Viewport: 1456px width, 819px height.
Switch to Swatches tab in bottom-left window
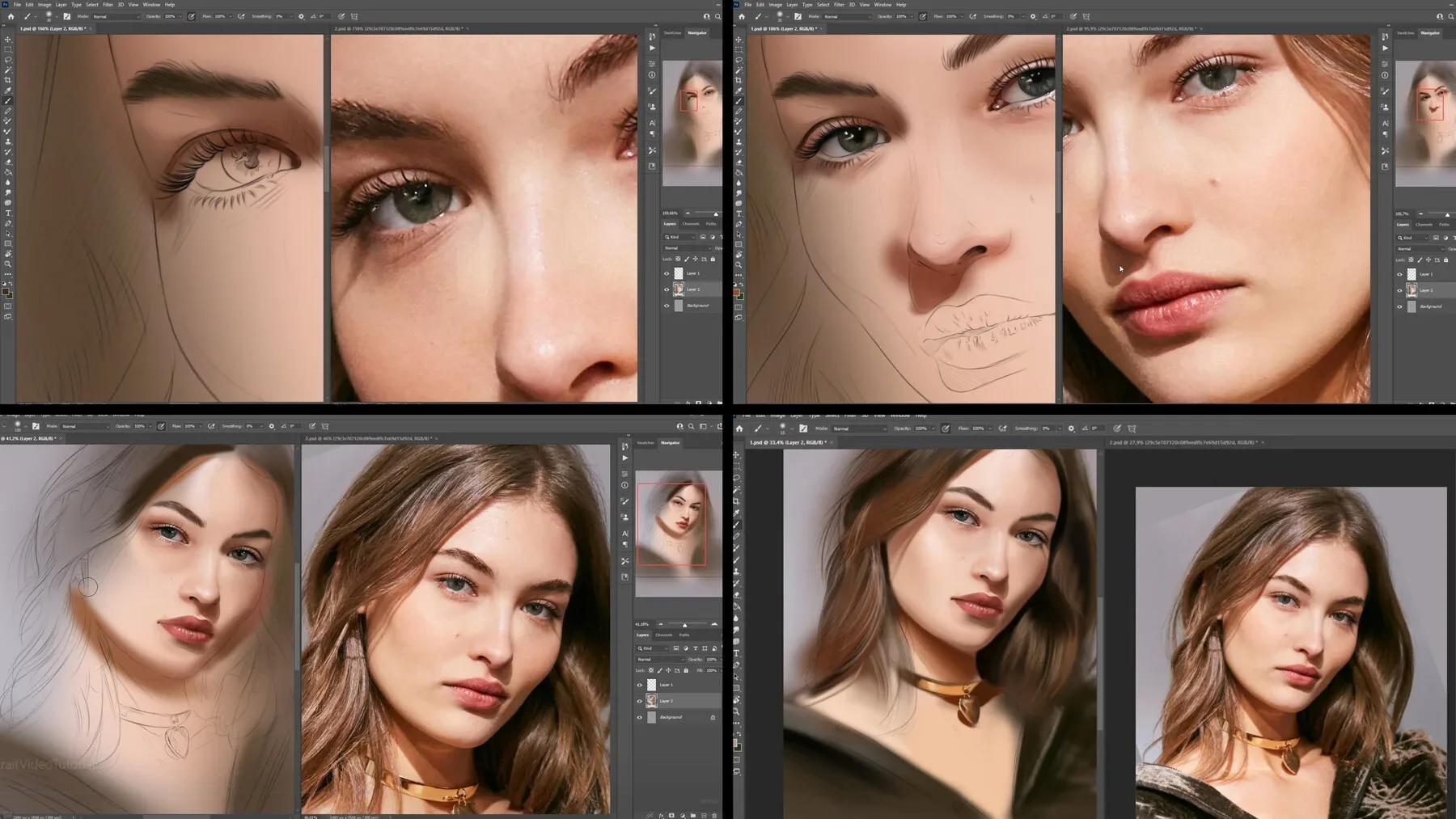click(645, 443)
